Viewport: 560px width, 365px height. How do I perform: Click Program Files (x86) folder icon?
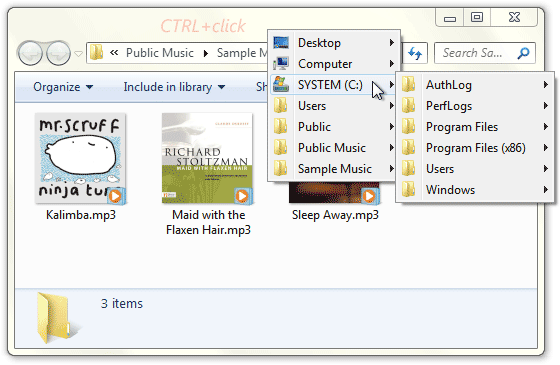pos(409,148)
